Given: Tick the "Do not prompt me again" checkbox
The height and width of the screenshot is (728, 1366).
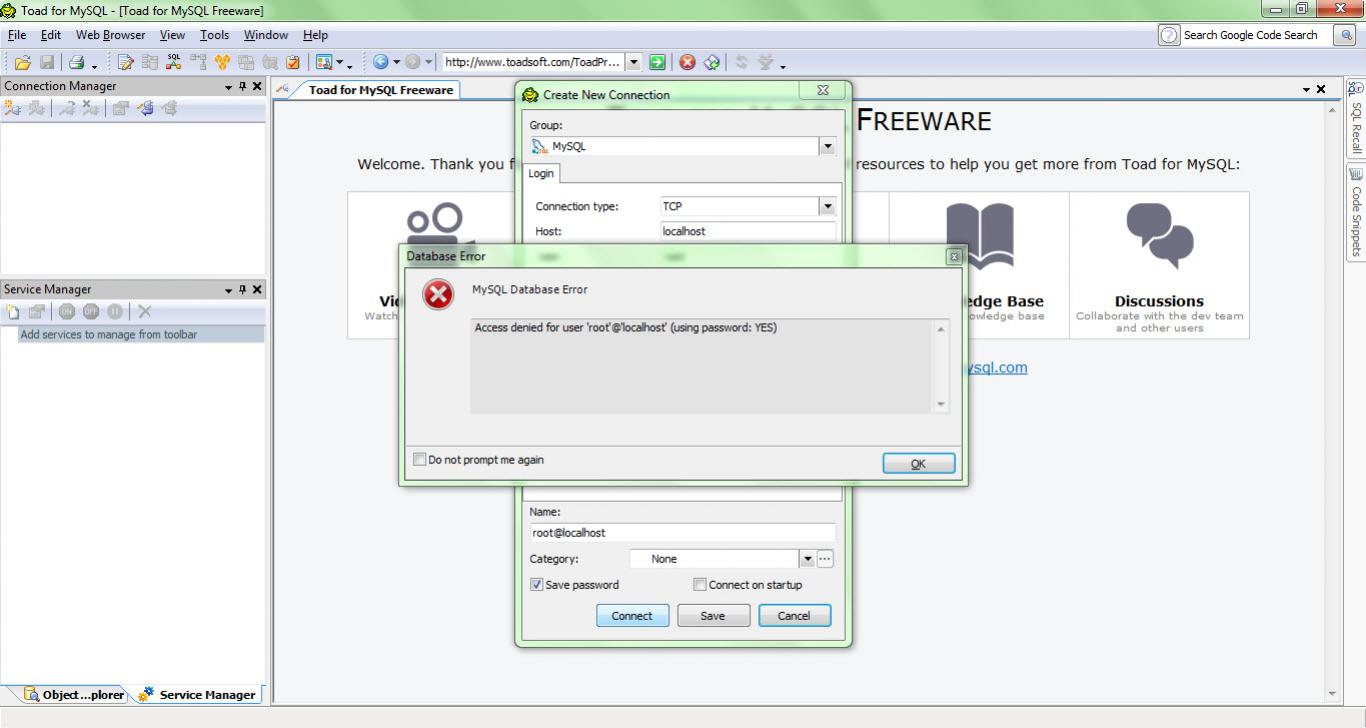Looking at the screenshot, I should [419, 460].
